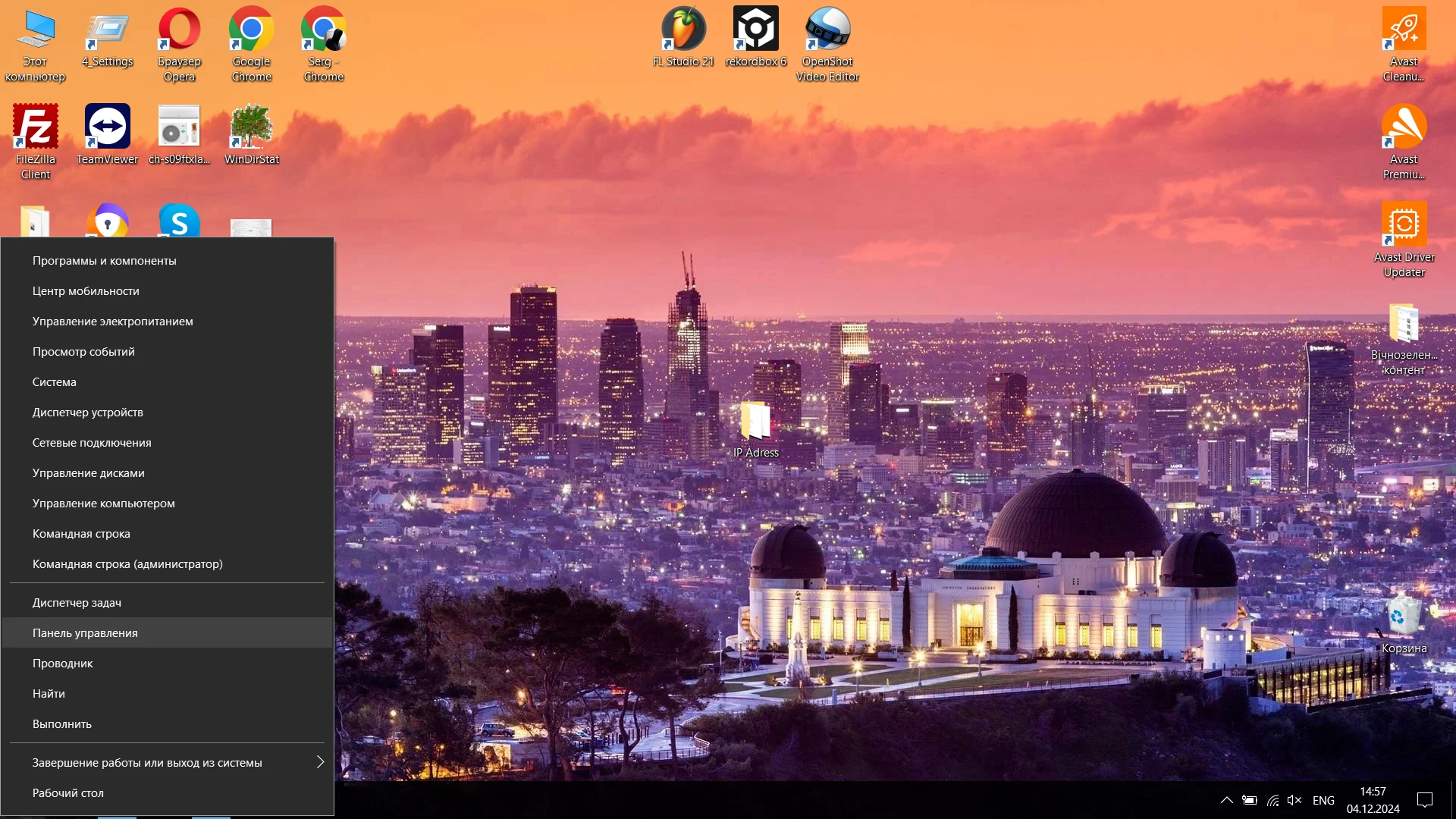Open Панель управления from context menu
1456x819 pixels.
tap(85, 633)
